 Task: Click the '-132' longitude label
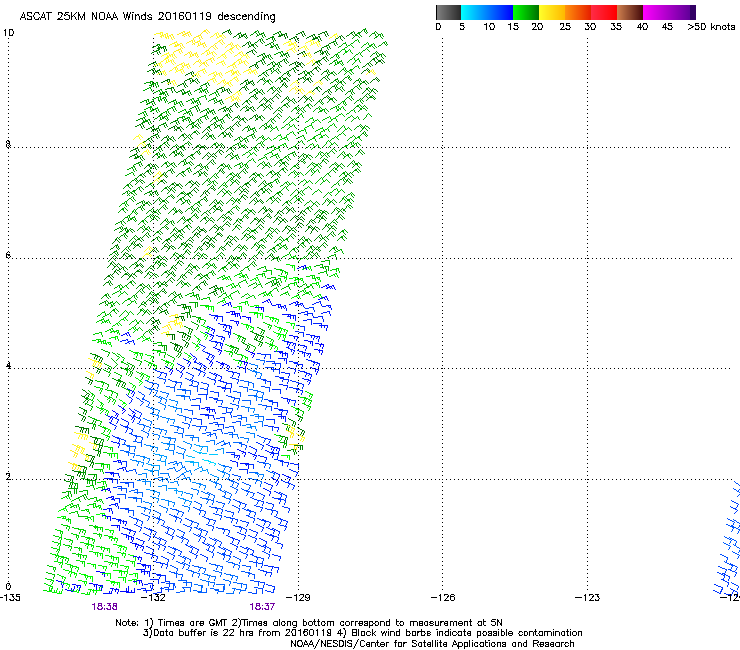pos(153,598)
